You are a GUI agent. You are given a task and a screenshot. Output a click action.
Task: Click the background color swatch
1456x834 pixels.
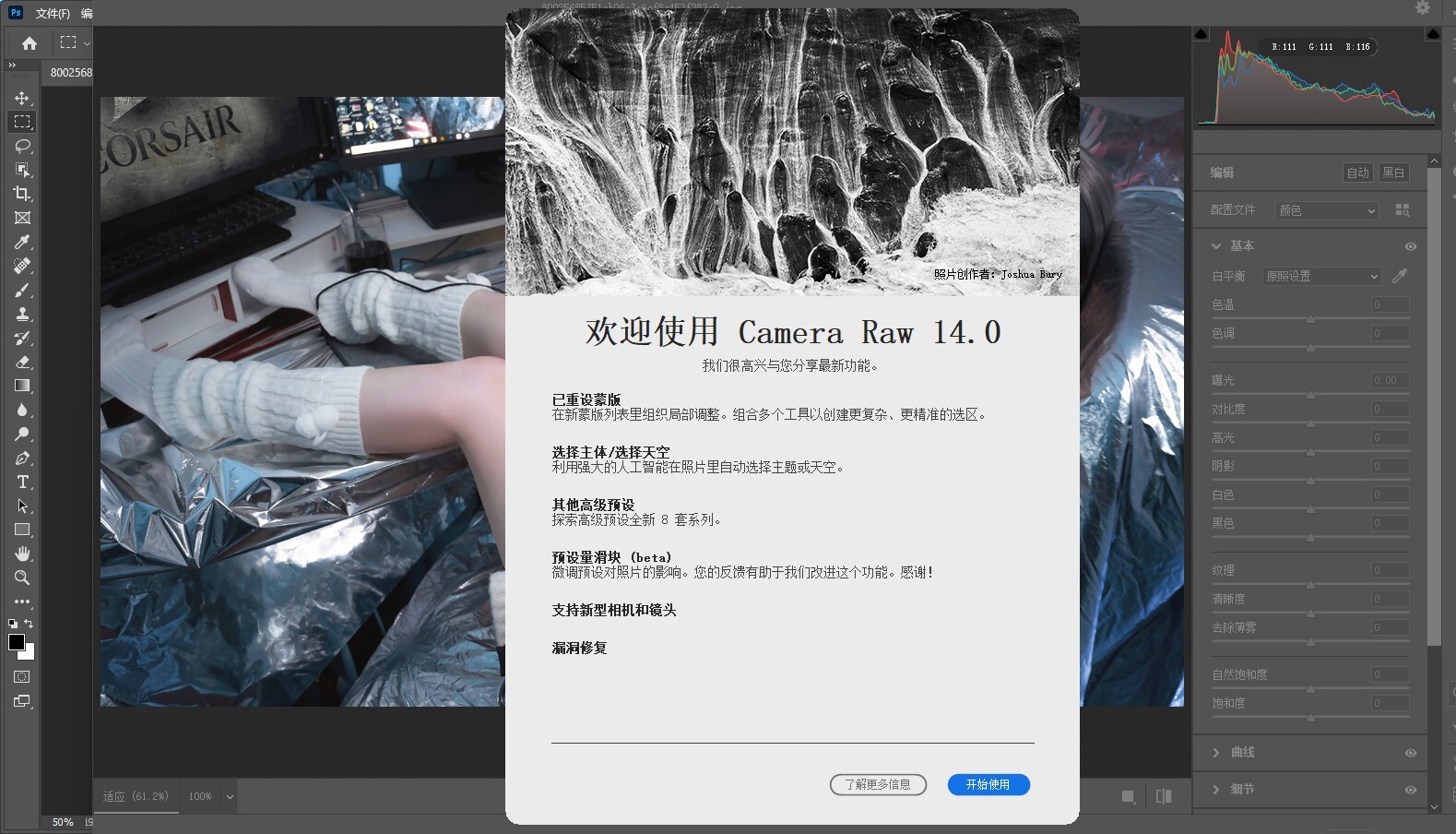29,654
